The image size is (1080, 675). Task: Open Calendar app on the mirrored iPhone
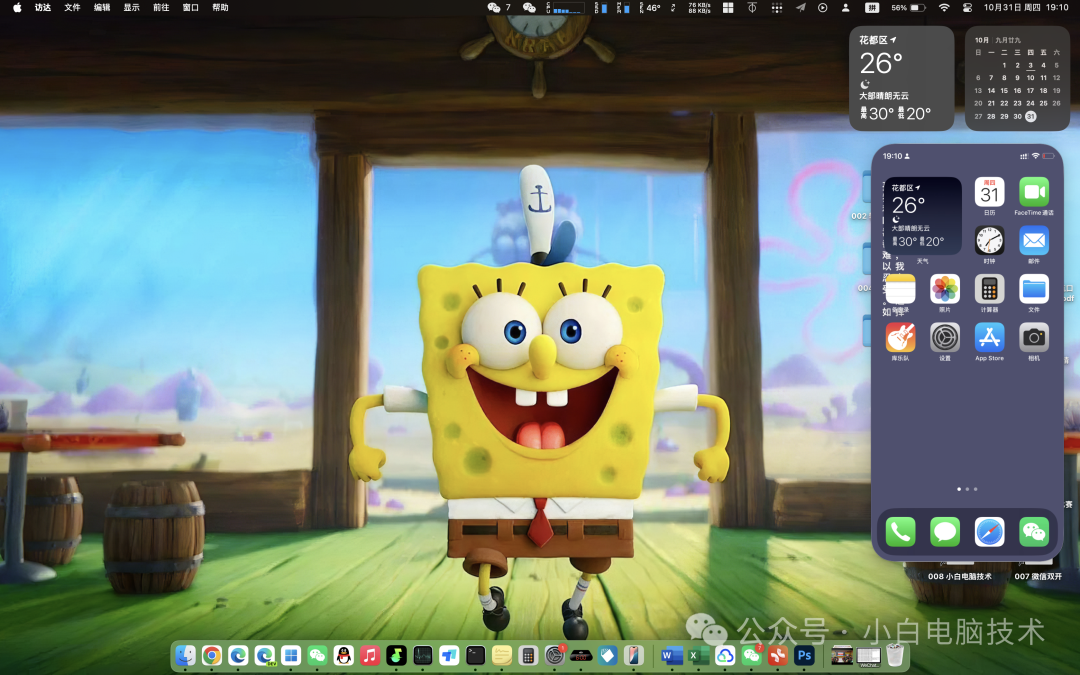coord(989,192)
